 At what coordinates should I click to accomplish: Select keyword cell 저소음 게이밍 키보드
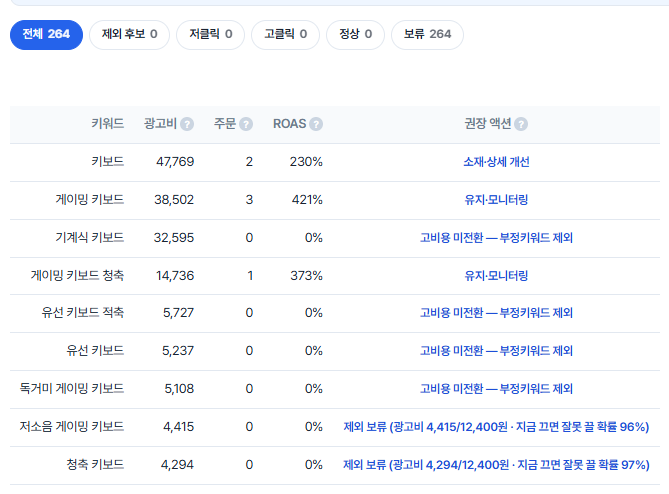(72, 427)
